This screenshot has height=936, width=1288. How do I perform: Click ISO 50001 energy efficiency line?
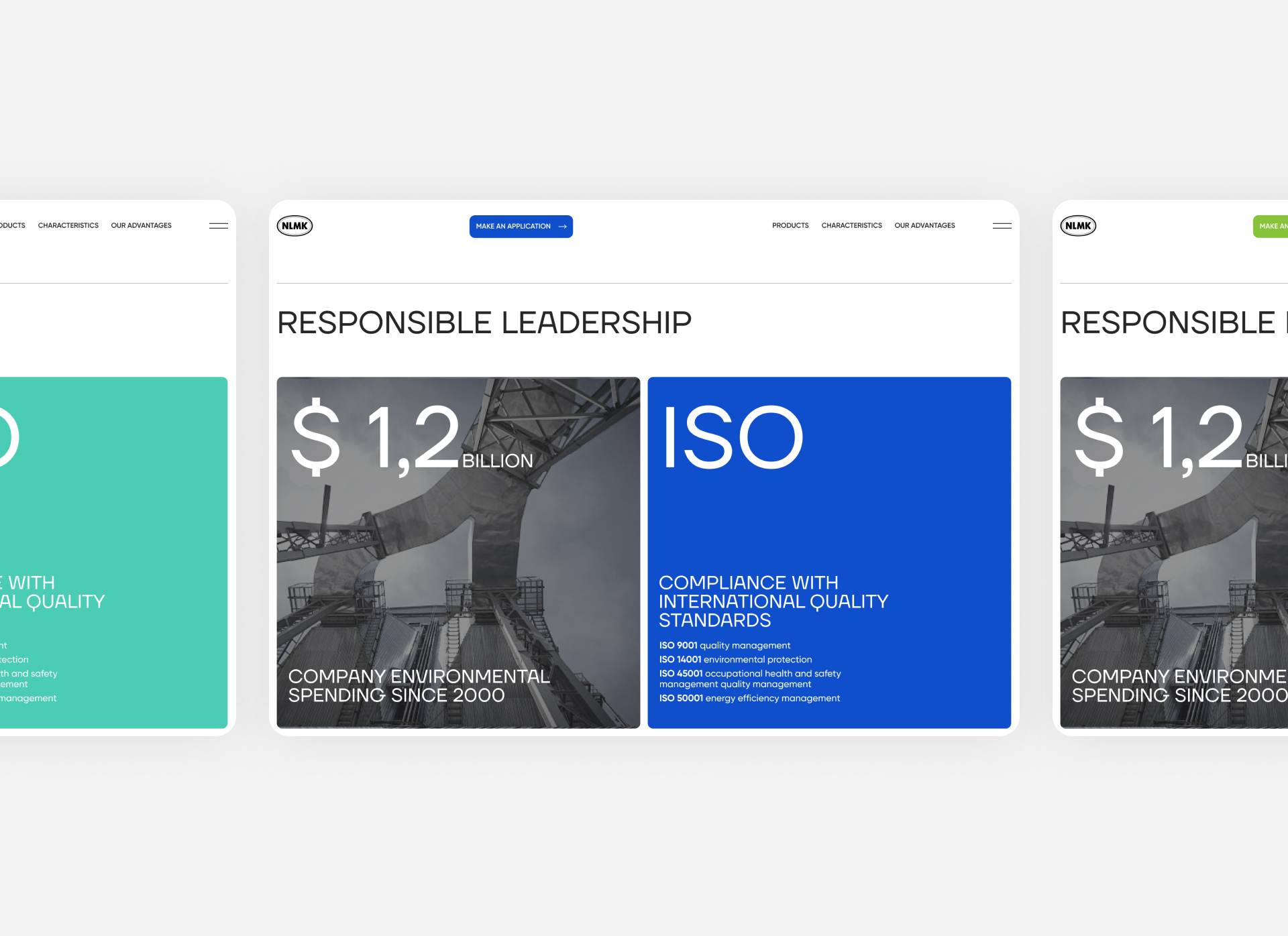click(749, 699)
